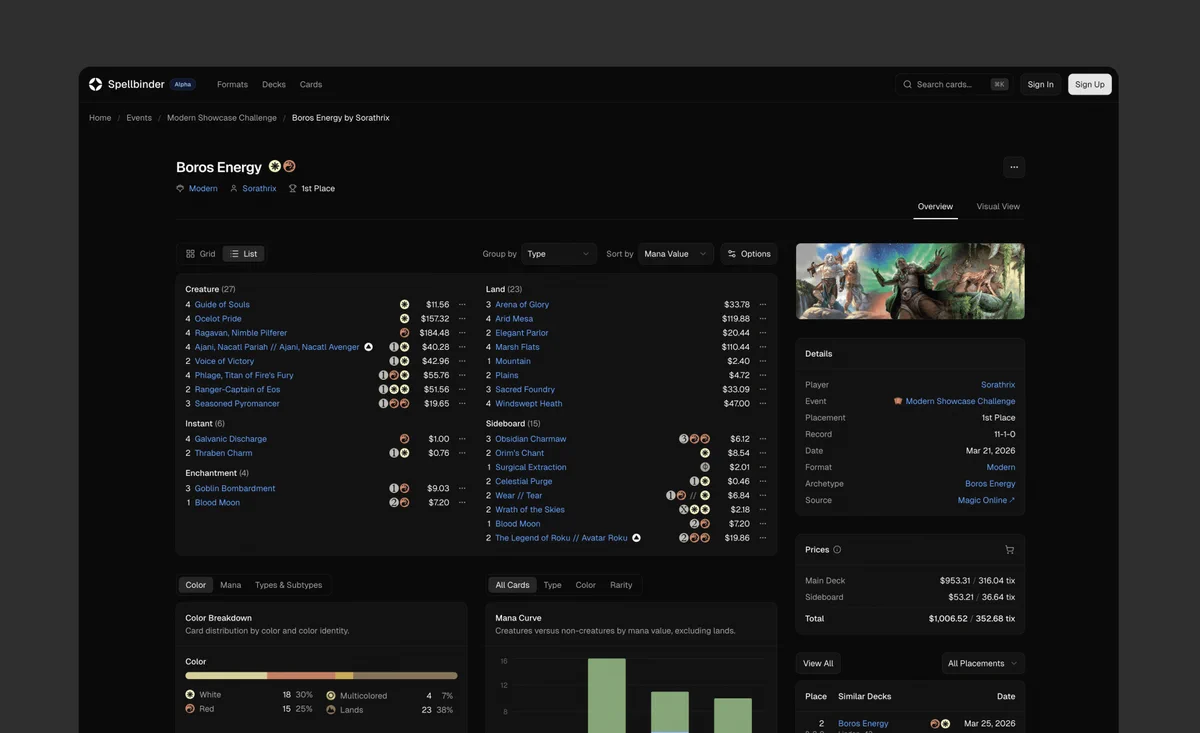The width and height of the screenshot is (1200, 733).
Task: Click the lands segment of color bar
Action: point(406,676)
